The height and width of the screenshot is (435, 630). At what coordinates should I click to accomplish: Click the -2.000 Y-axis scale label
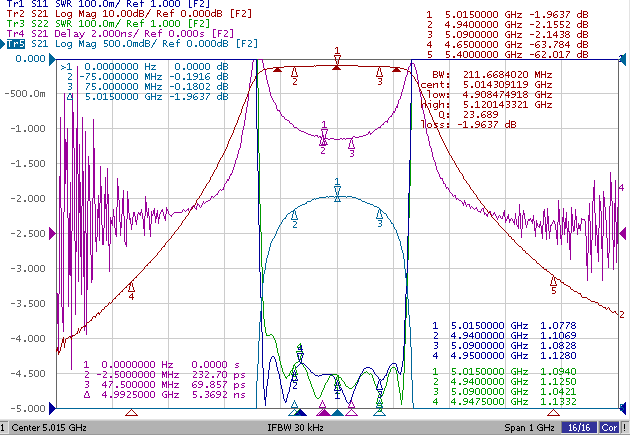pos(28,199)
